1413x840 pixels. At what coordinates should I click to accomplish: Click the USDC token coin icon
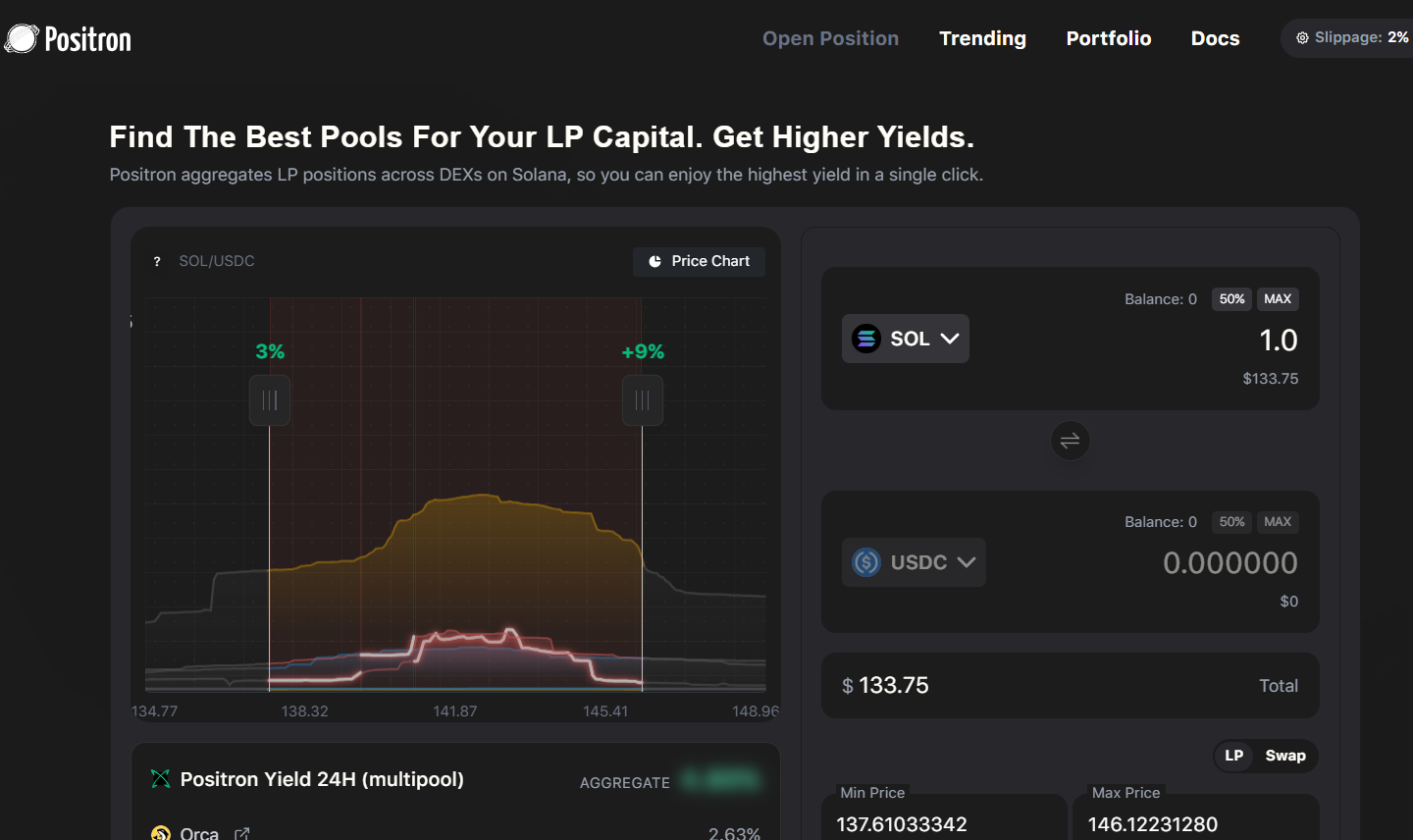coord(865,562)
